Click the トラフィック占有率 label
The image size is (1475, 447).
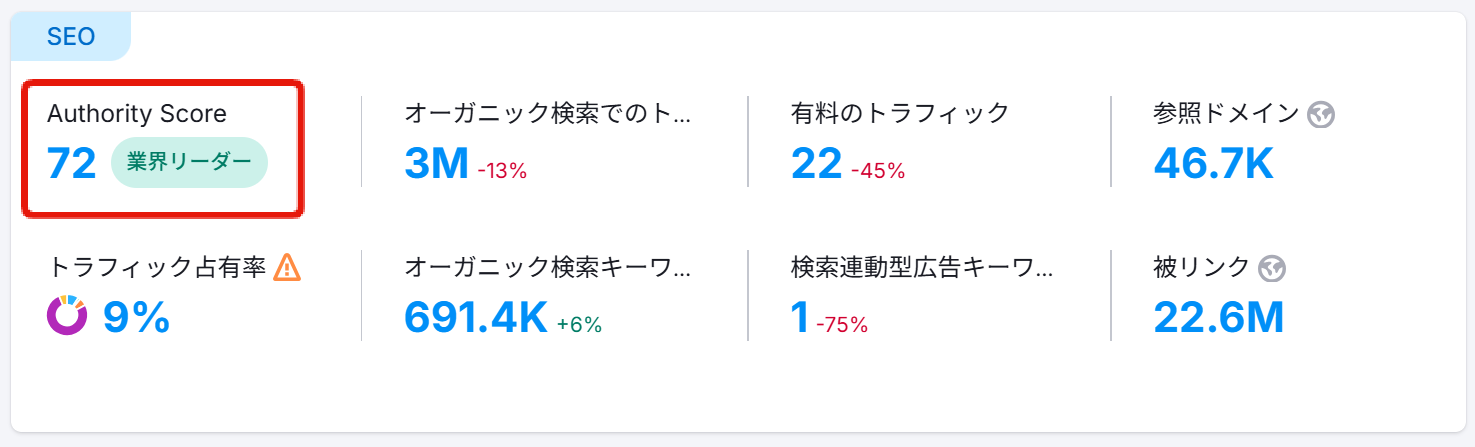click(157, 267)
